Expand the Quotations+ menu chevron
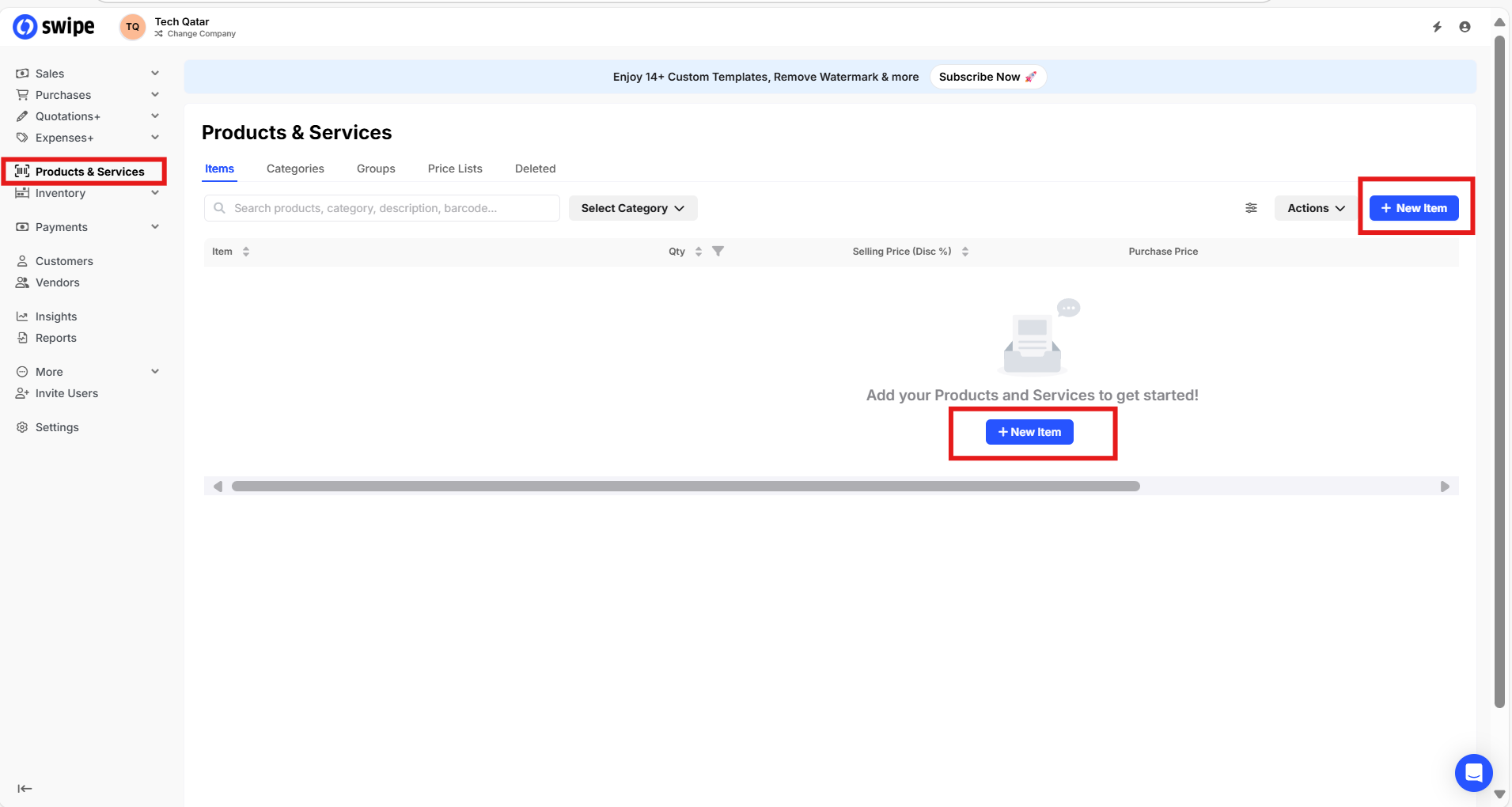This screenshot has width=1512, height=807. pyautogui.click(x=155, y=116)
